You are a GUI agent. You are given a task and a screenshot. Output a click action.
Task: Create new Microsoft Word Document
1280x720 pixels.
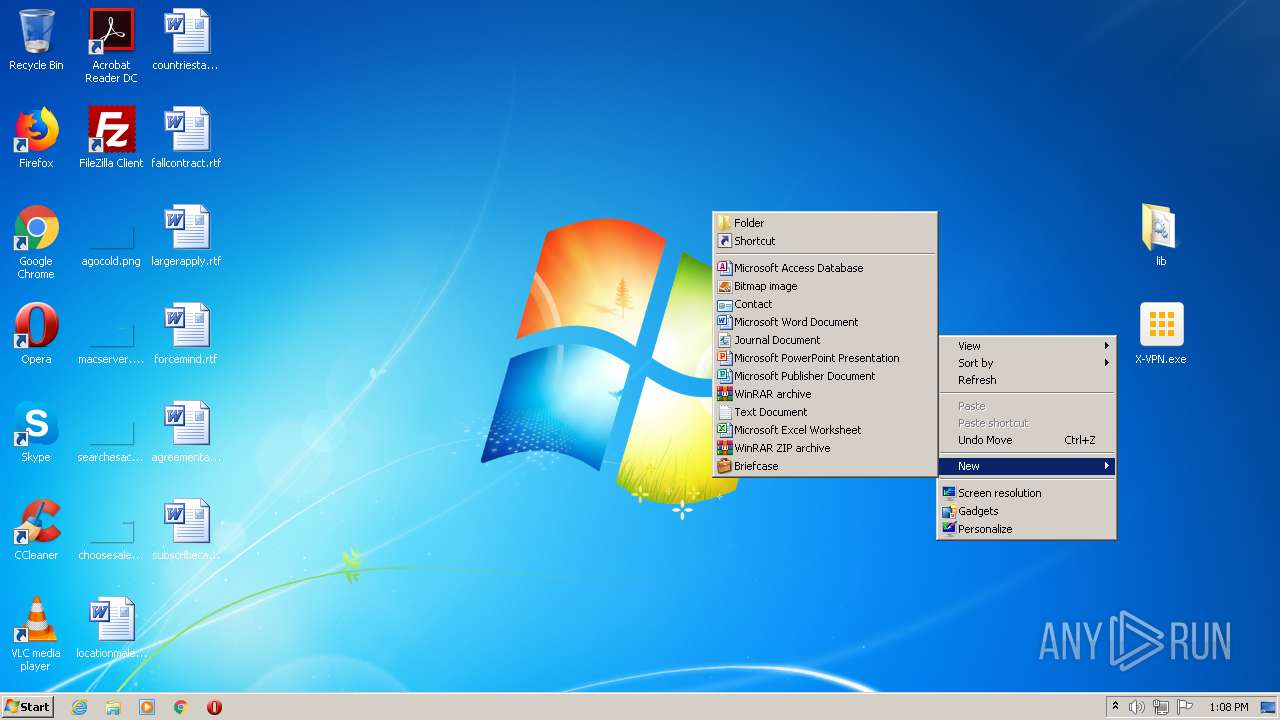point(825,322)
